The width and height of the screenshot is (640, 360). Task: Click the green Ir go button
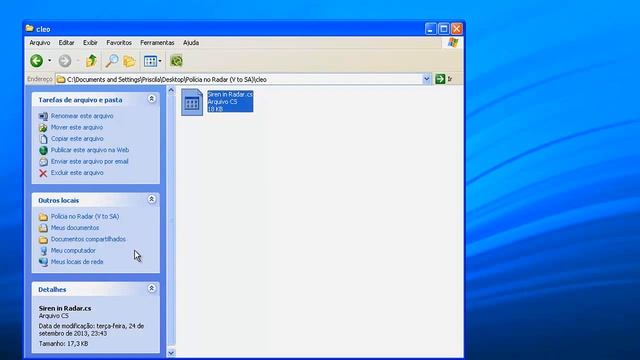440,79
